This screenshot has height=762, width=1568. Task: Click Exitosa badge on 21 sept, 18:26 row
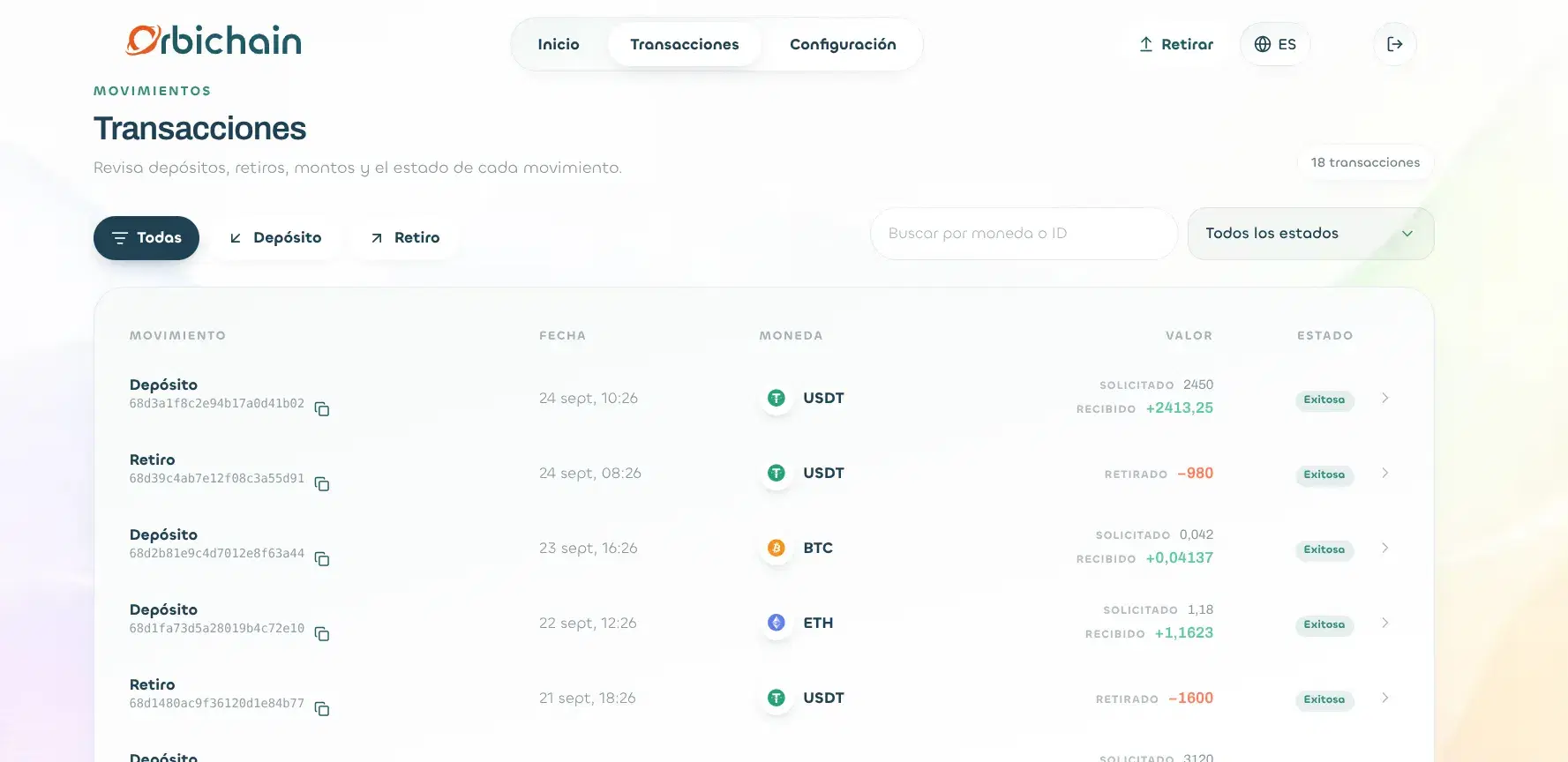1324,699
